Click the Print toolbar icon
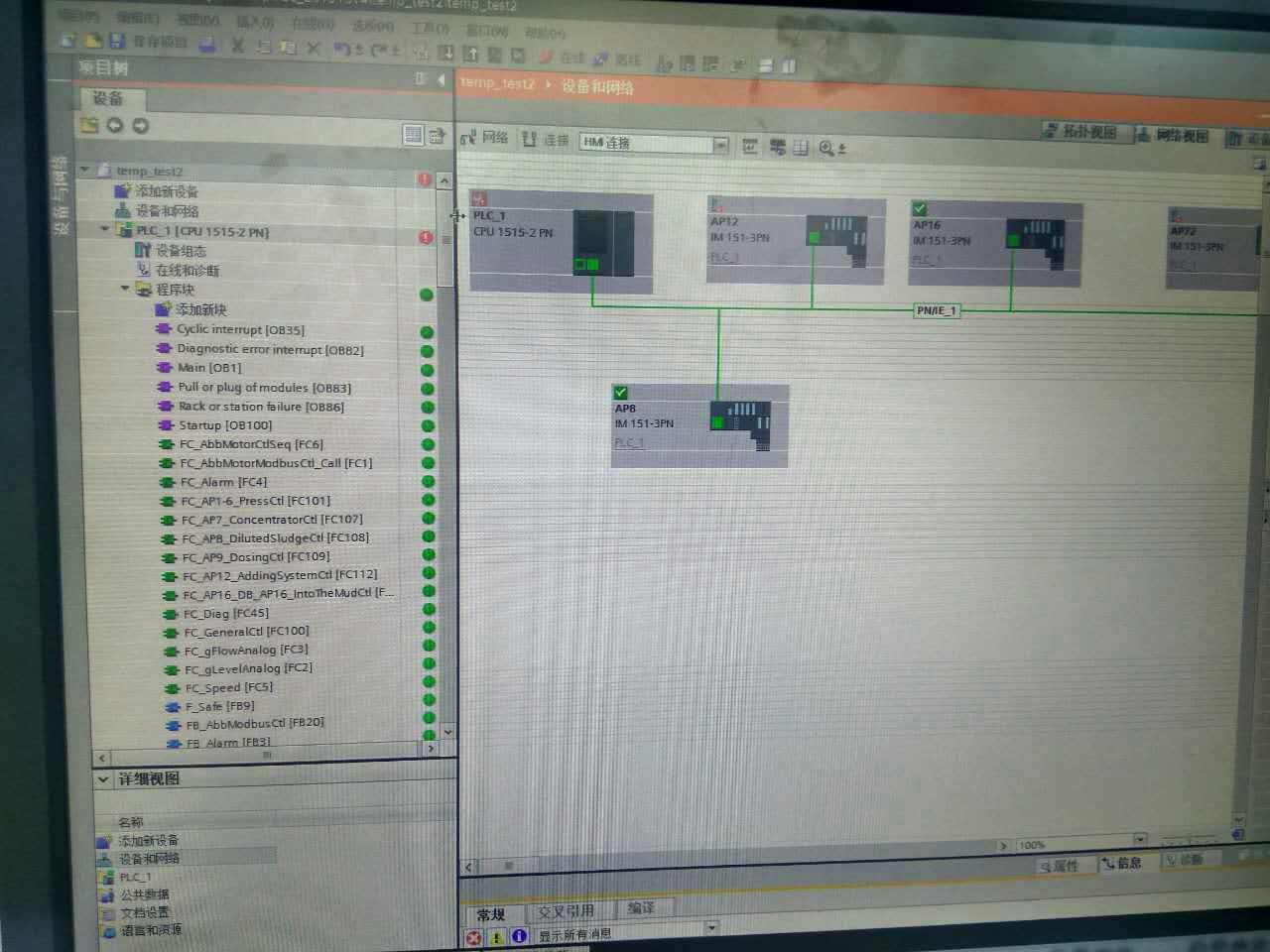The height and width of the screenshot is (952, 1270). coord(207,44)
